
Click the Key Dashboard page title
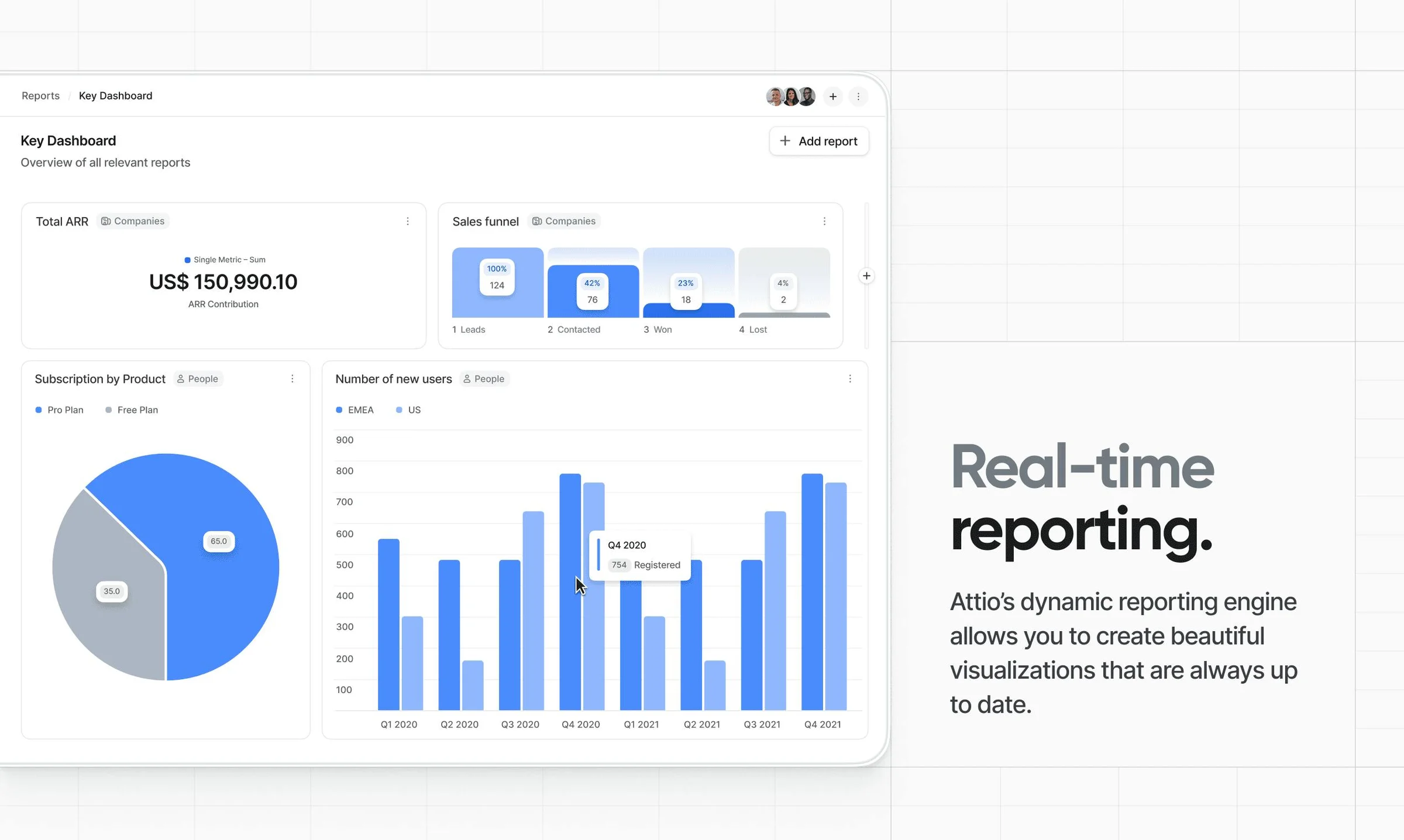(68, 141)
